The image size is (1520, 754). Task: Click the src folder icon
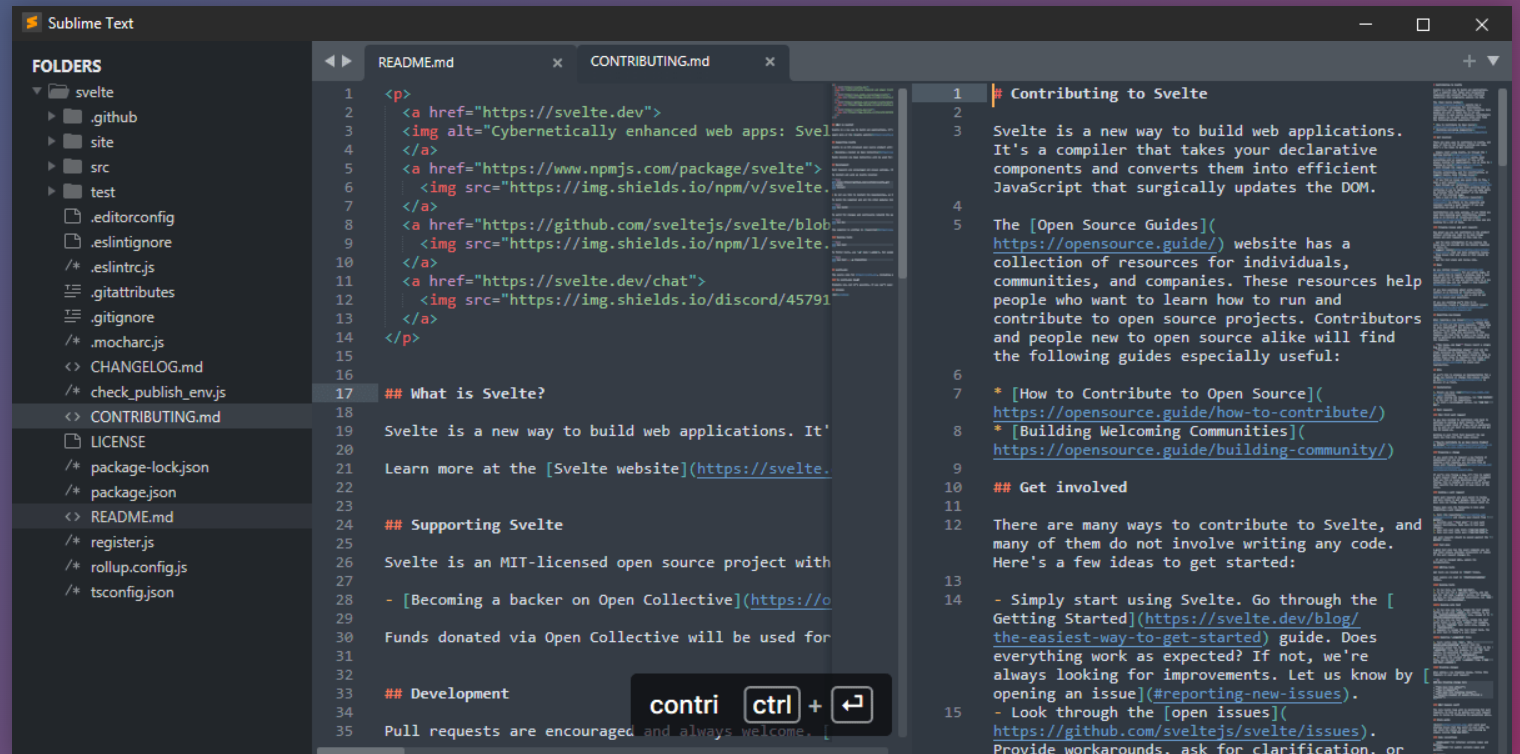(72, 166)
